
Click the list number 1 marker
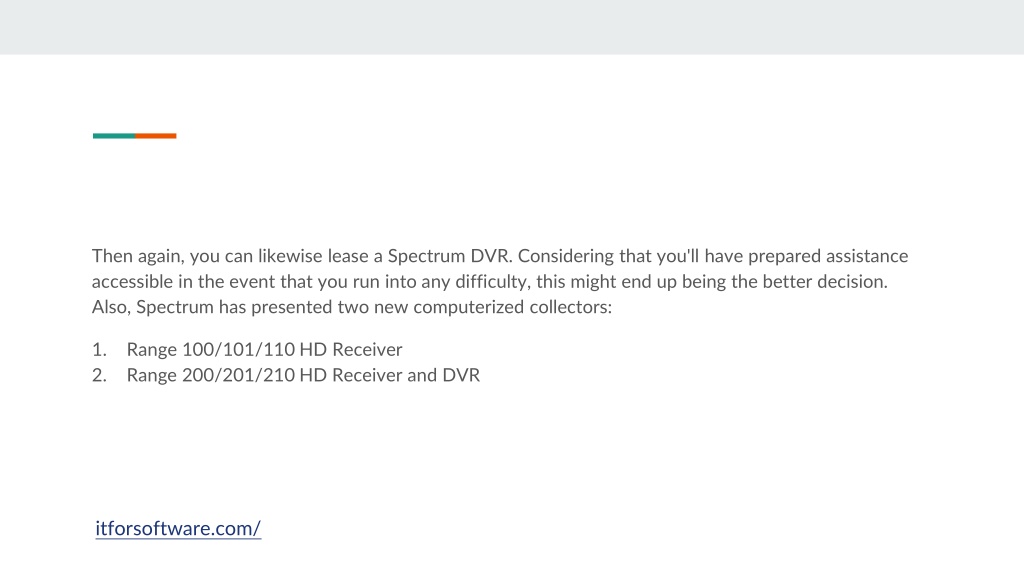click(x=99, y=349)
